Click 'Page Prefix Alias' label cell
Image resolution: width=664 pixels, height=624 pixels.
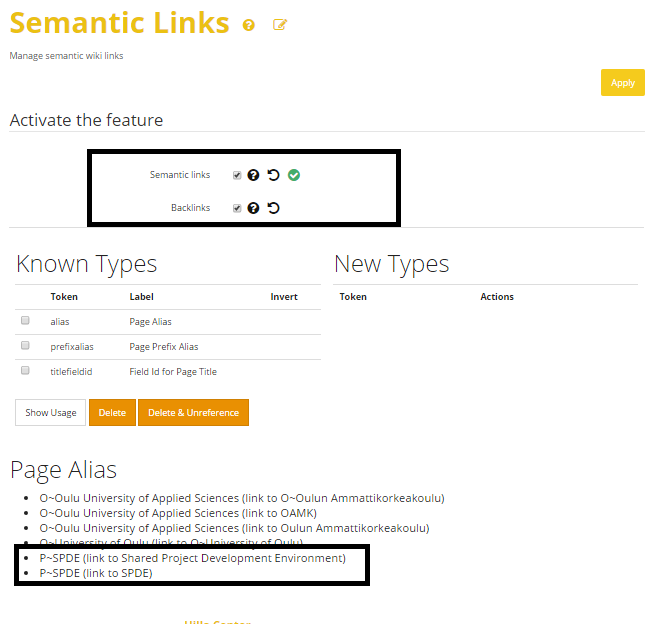pyautogui.click(x=163, y=347)
